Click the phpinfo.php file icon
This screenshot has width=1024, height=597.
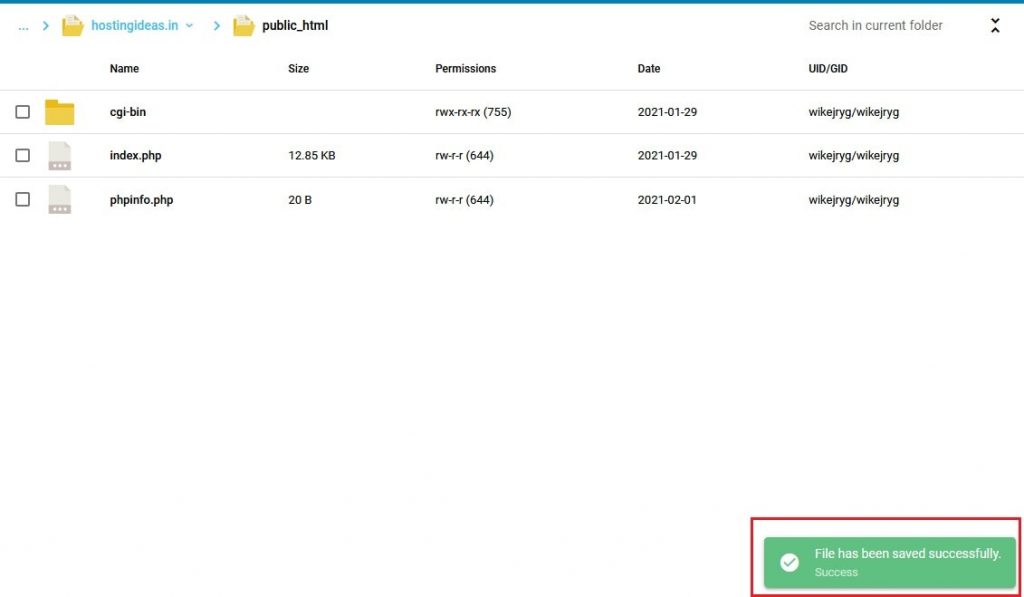point(59,199)
